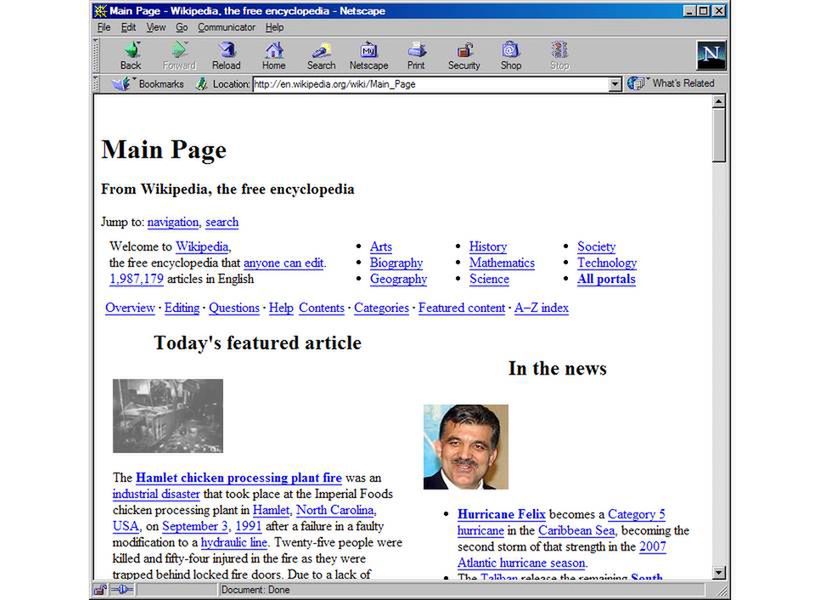The width and height of the screenshot is (821, 600).
Task: Open the Technology portal link
Action: (x=607, y=263)
